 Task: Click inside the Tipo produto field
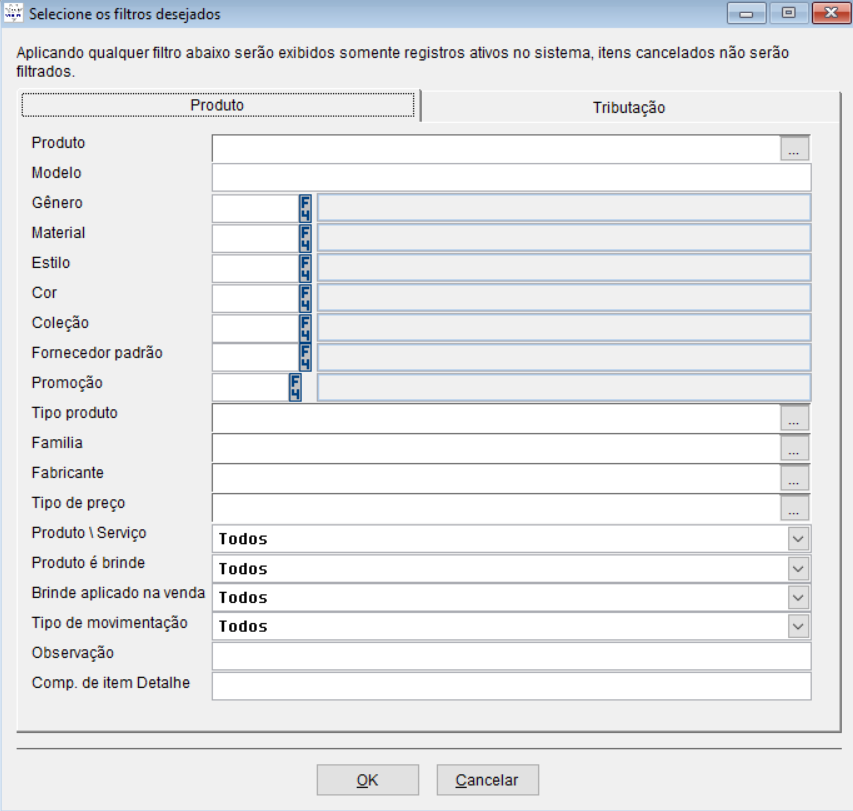(x=496, y=418)
